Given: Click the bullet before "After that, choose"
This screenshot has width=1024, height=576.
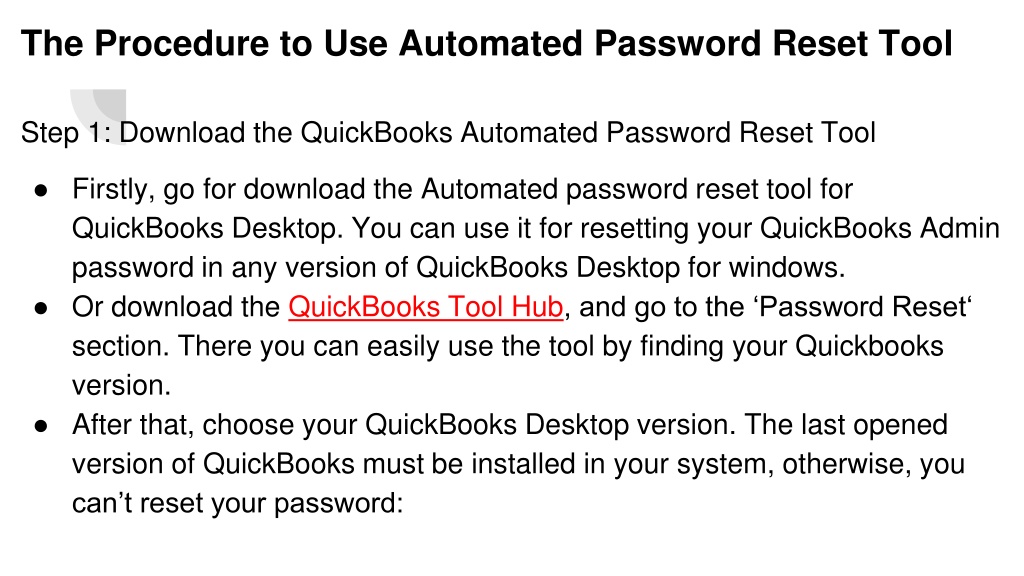Looking at the screenshot, I should pyautogui.click(x=41, y=426).
